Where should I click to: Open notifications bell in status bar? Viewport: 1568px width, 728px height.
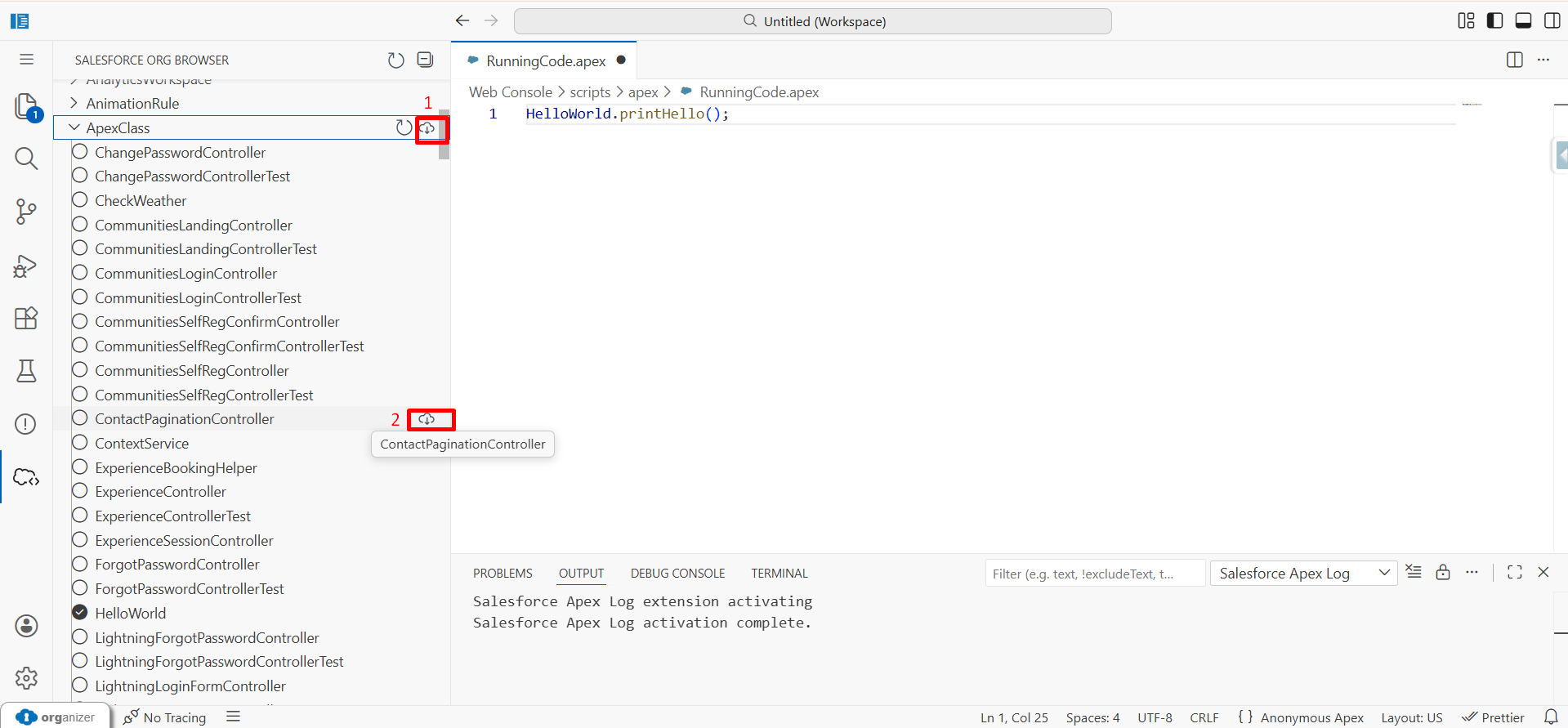[x=1551, y=717]
